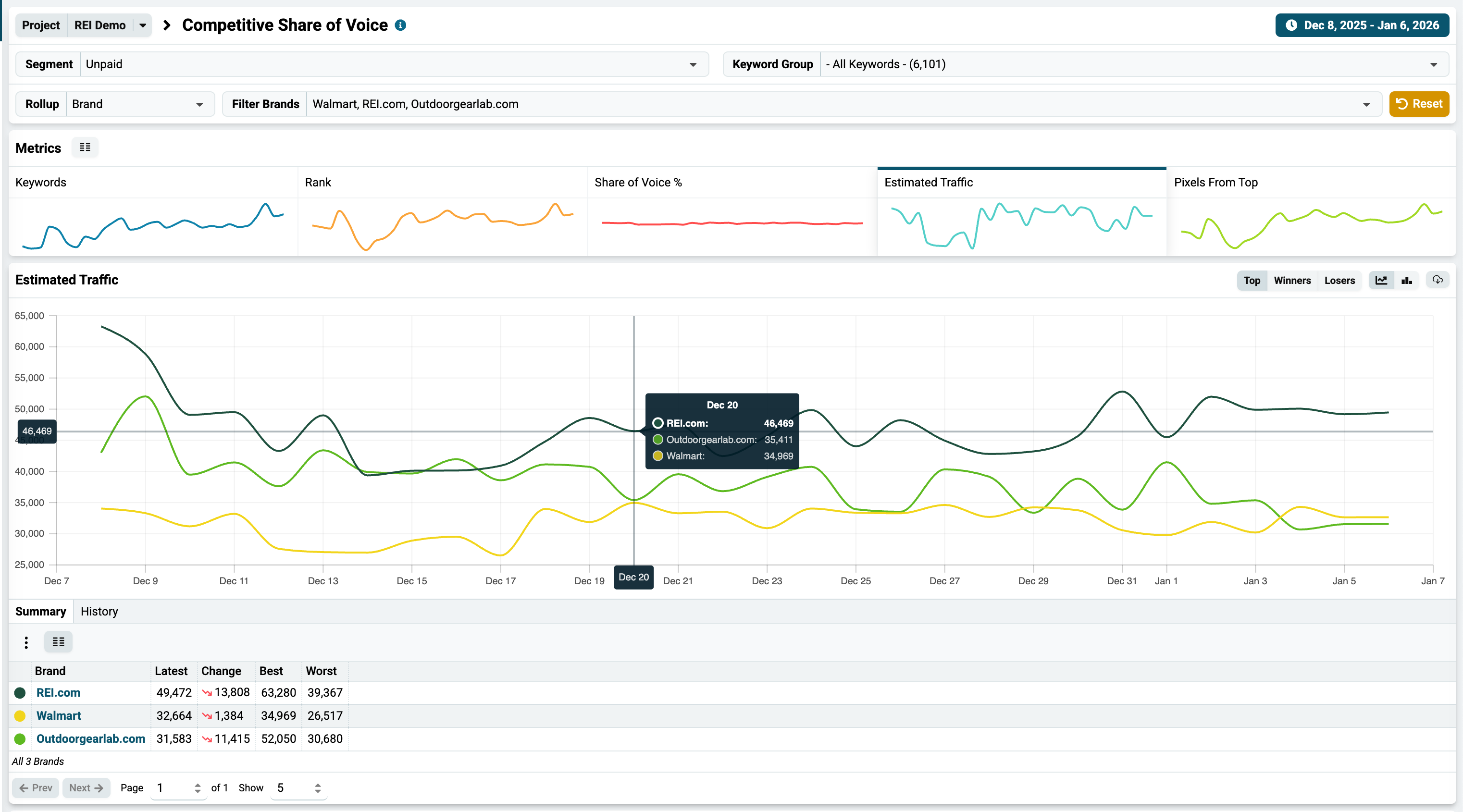
Task: Open the three-dot table options menu
Action: (x=26, y=642)
